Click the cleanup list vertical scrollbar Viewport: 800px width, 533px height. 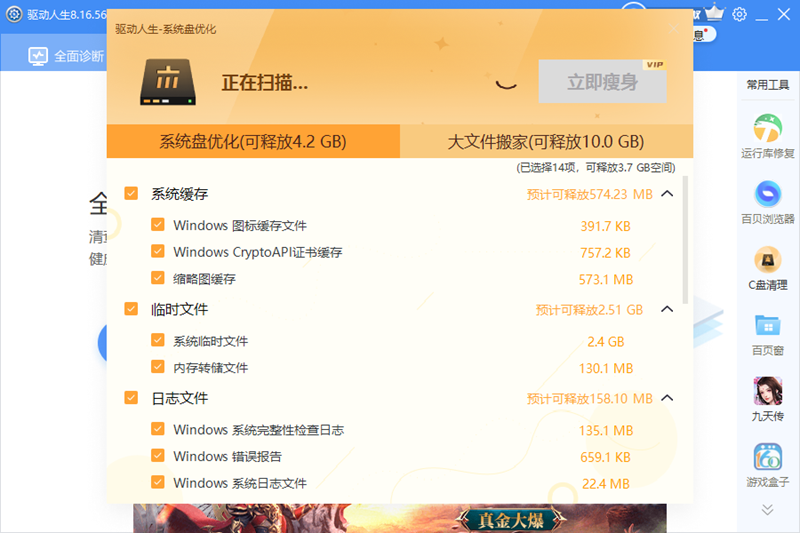[x=685, y=250]
